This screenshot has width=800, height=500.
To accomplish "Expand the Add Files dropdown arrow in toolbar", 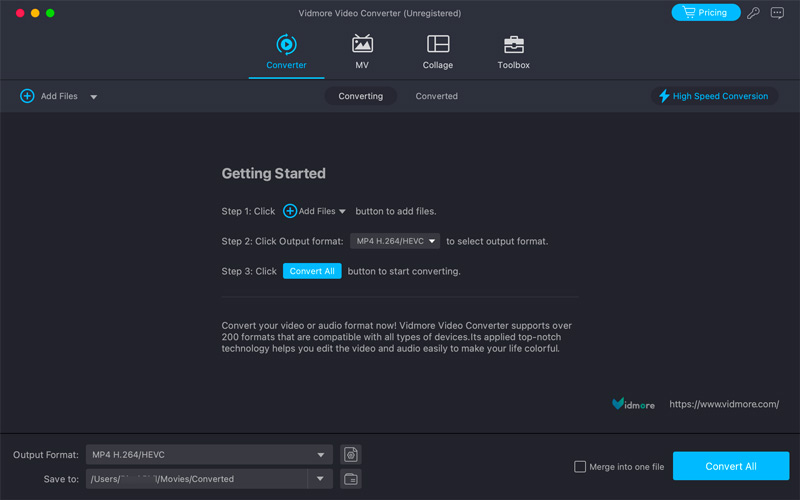I will (x=93, y=96).
